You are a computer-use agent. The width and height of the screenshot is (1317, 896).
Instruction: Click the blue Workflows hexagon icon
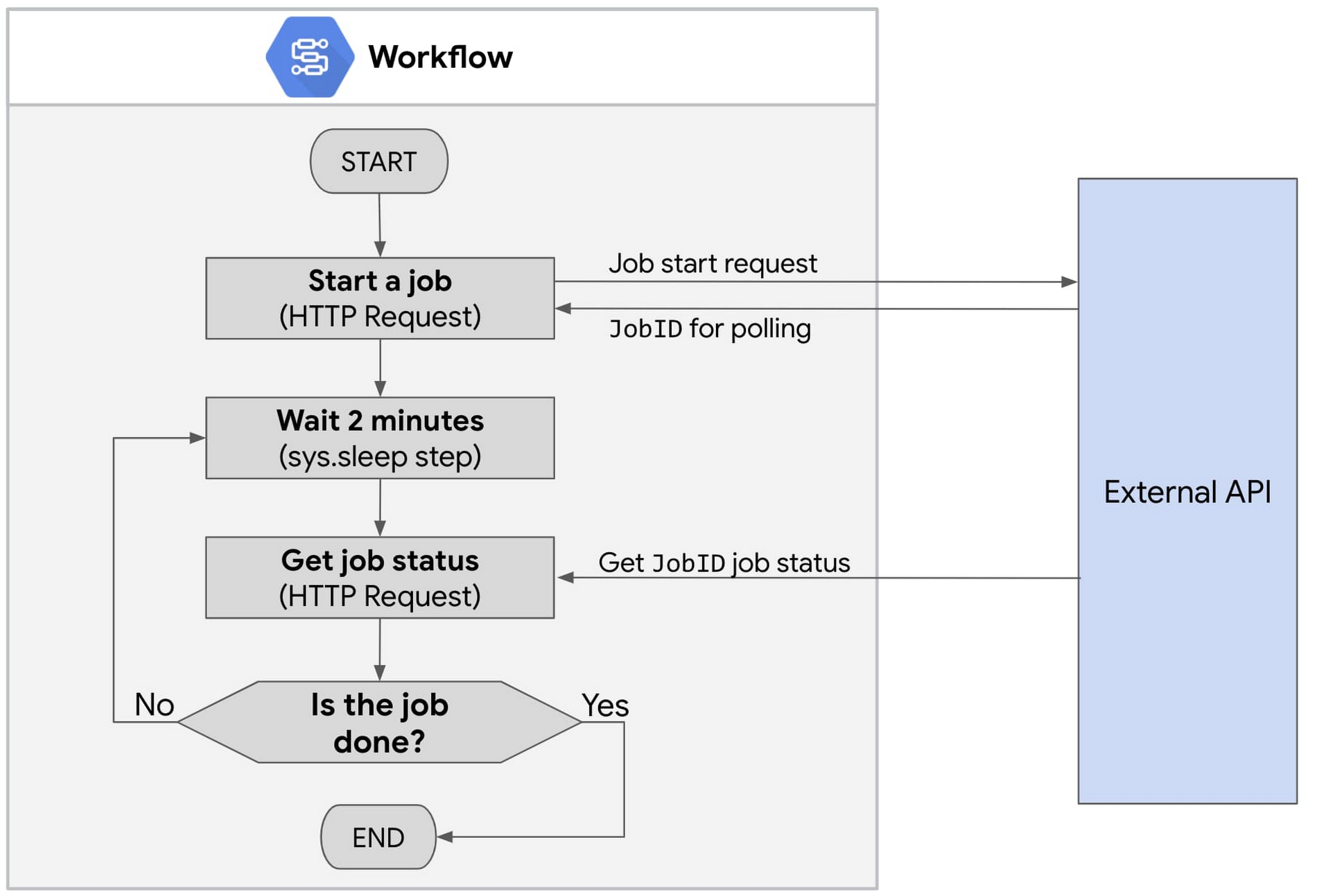tap(310, 57)
